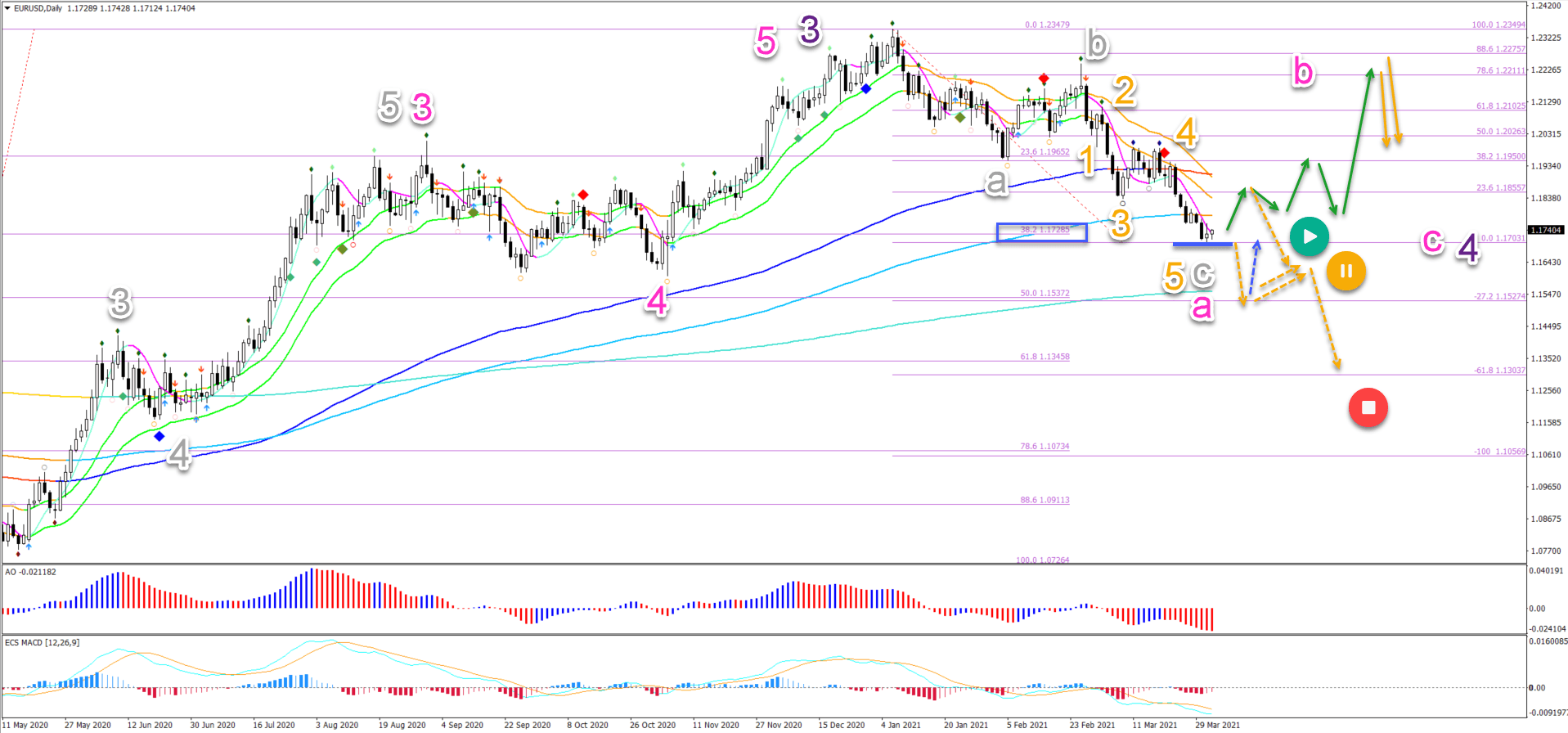Click the orange wave 2 label
1568x733 pixels.
1124,91
